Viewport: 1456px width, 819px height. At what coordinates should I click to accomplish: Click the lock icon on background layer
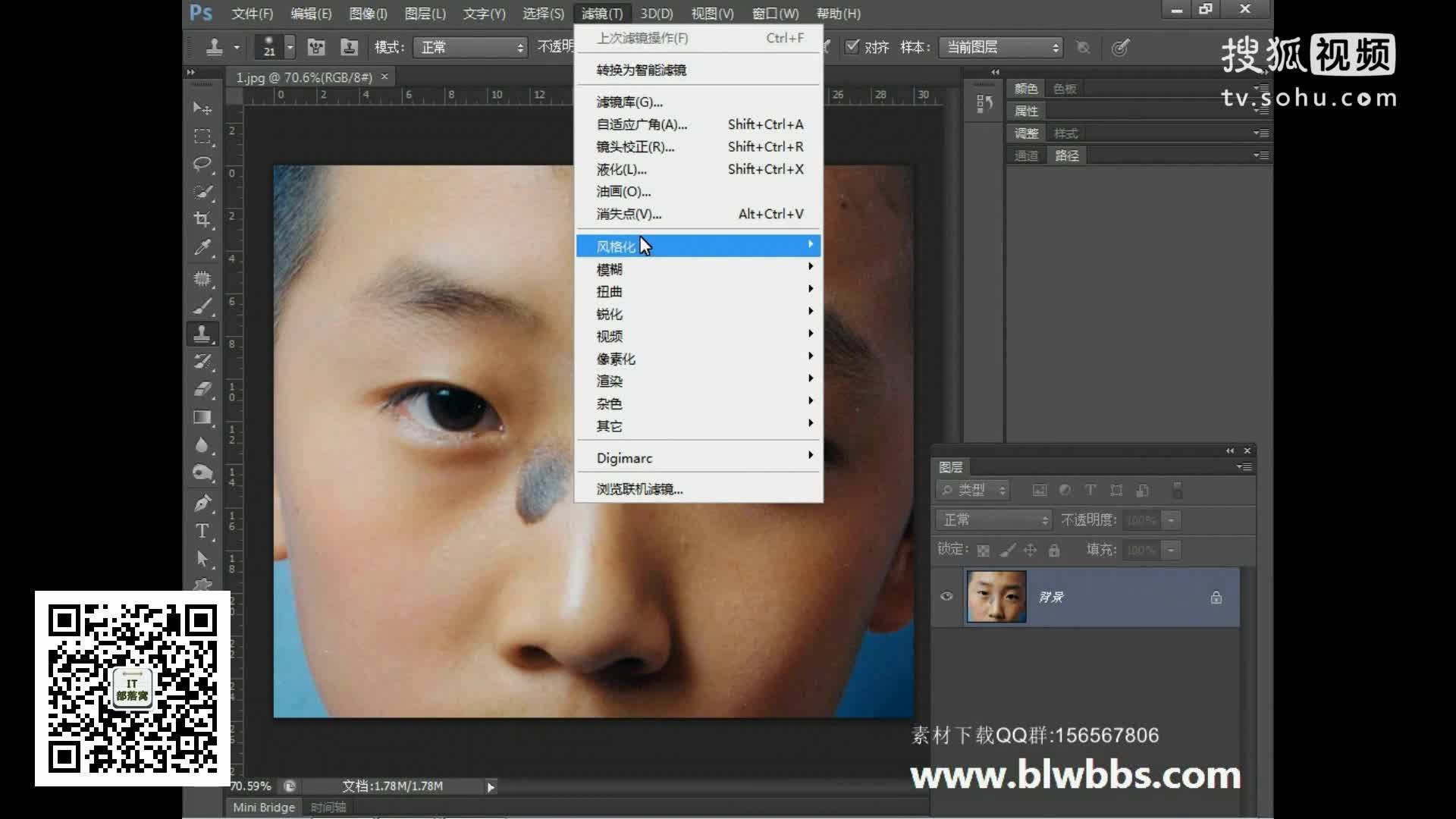click(x=1216, y=598)
